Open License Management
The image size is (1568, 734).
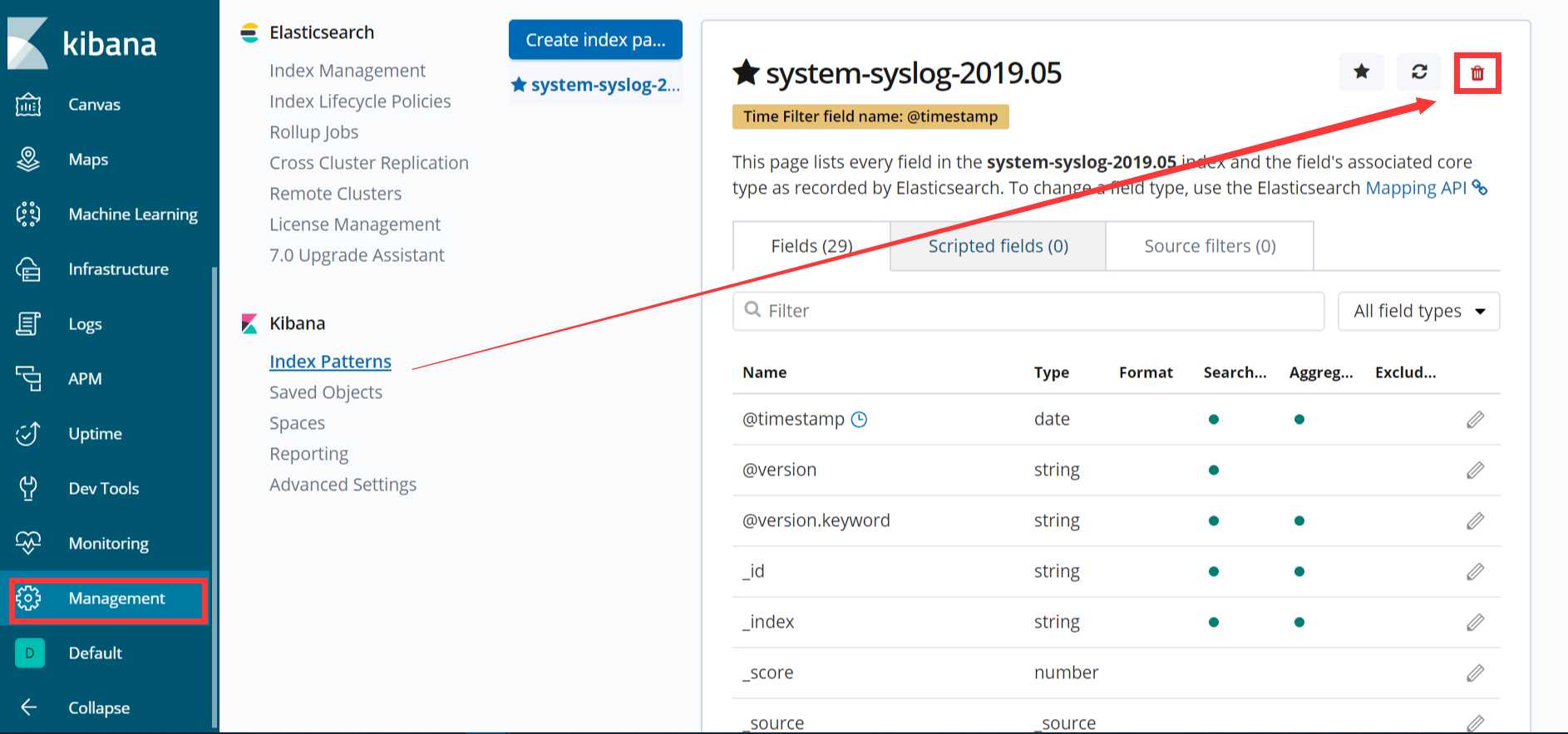355,224
